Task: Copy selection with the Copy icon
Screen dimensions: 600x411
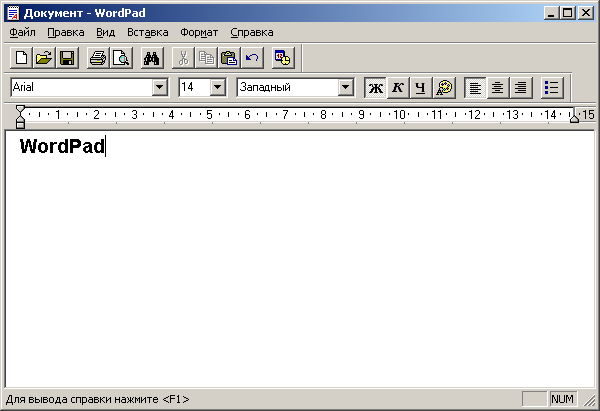Action: coord(206,58)
